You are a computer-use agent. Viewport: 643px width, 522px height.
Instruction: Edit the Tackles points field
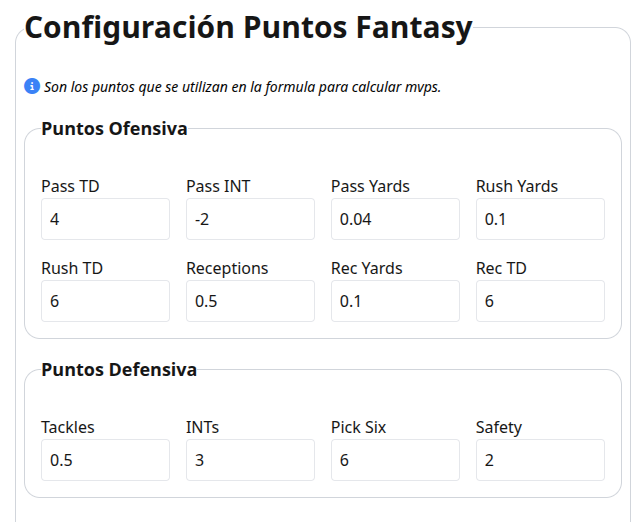105,460
